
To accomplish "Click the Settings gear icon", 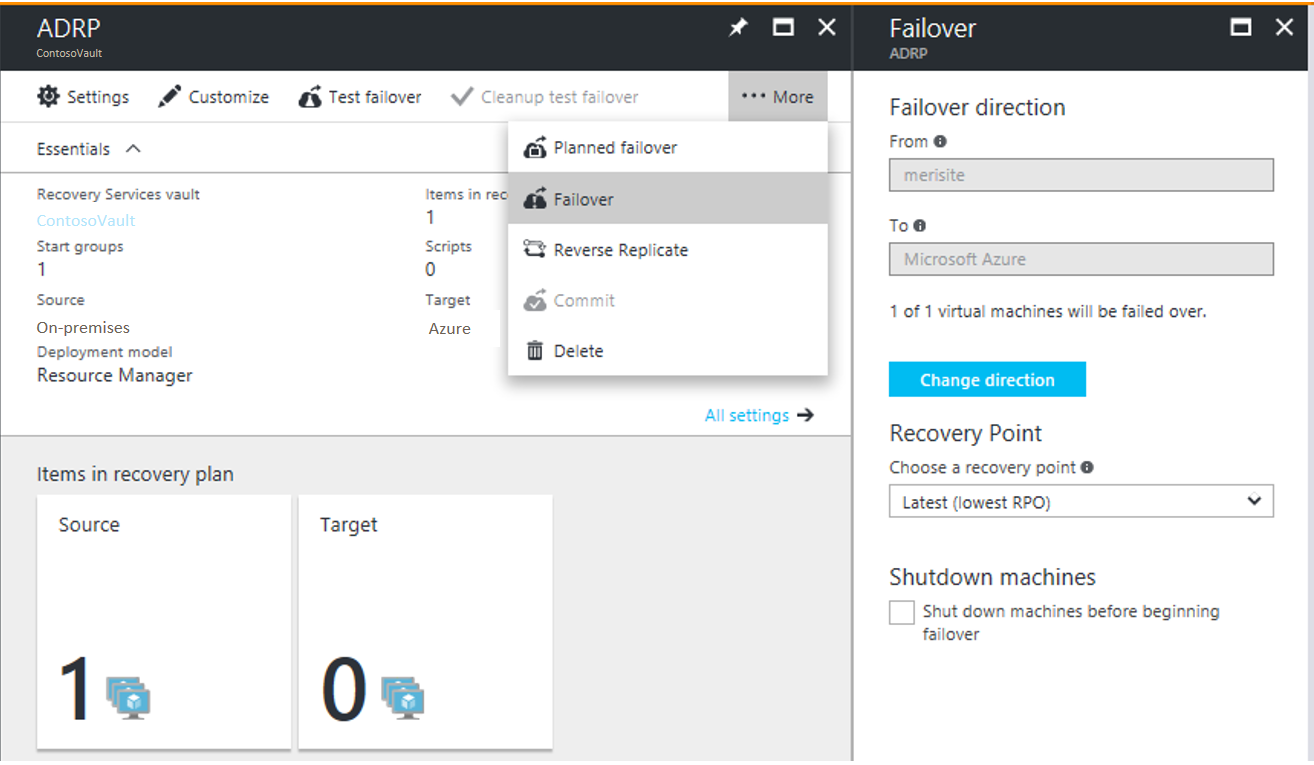I will (48, 96).
